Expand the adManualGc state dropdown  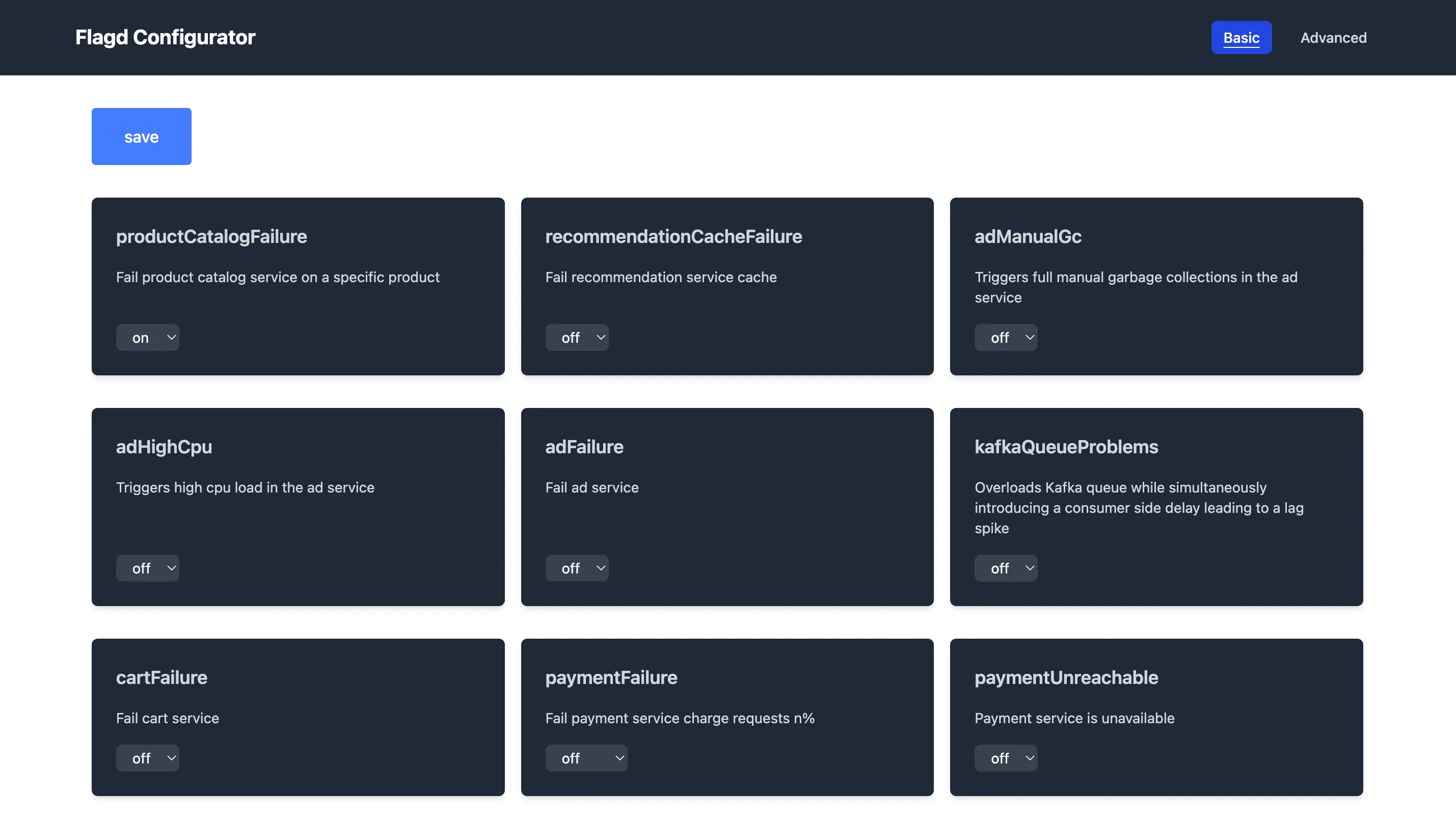[x=1006, y=337]
